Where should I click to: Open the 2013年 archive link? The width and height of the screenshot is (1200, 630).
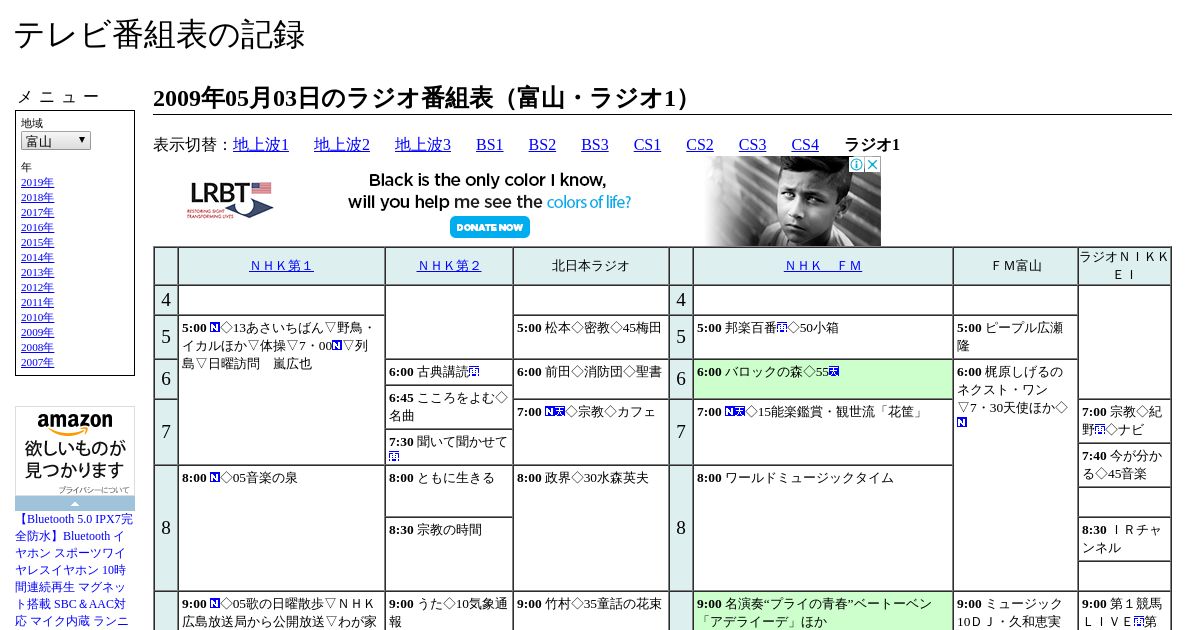(37, 272)
